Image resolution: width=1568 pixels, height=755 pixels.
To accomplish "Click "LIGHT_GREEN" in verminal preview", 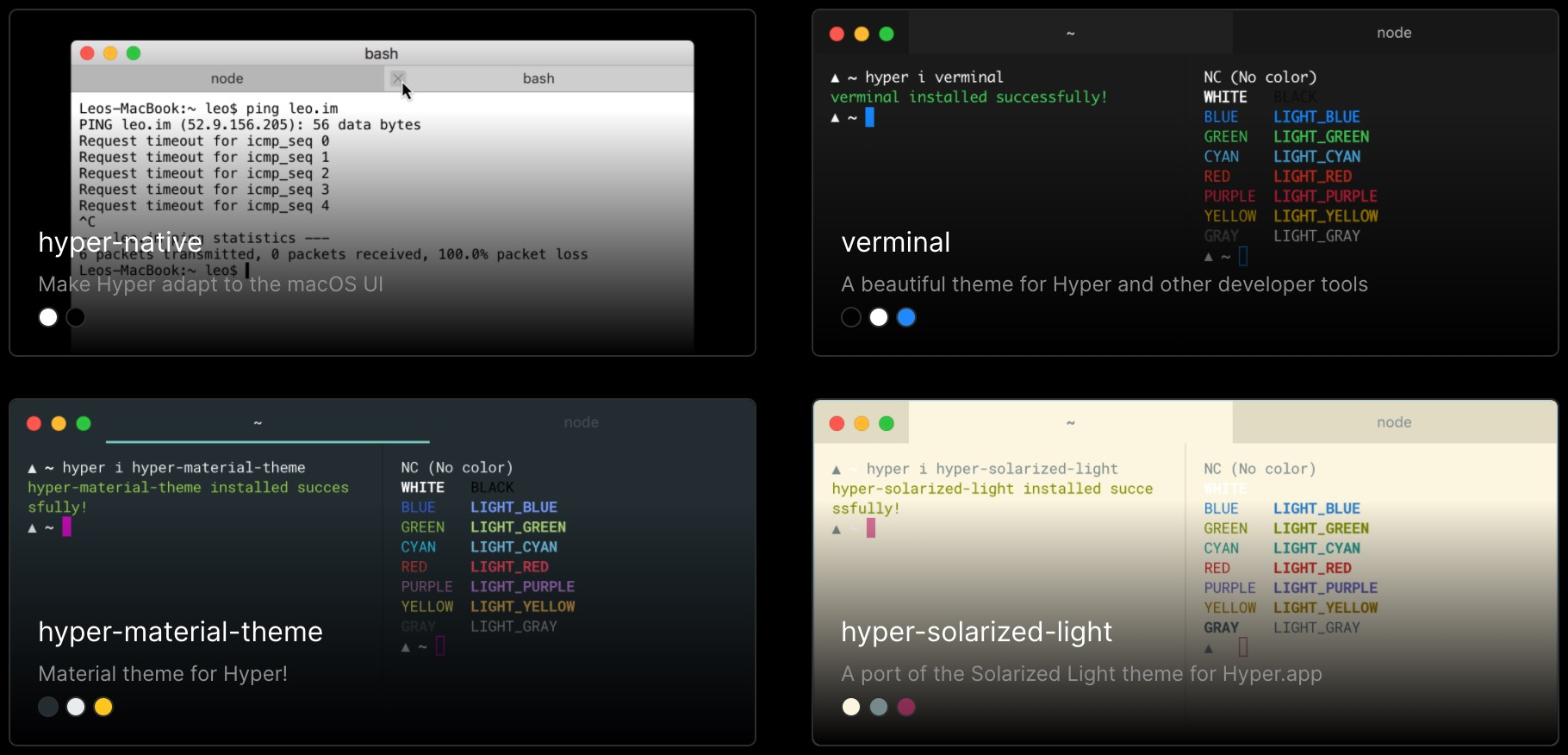I will pyautogui.click(x=1322, y=137).
